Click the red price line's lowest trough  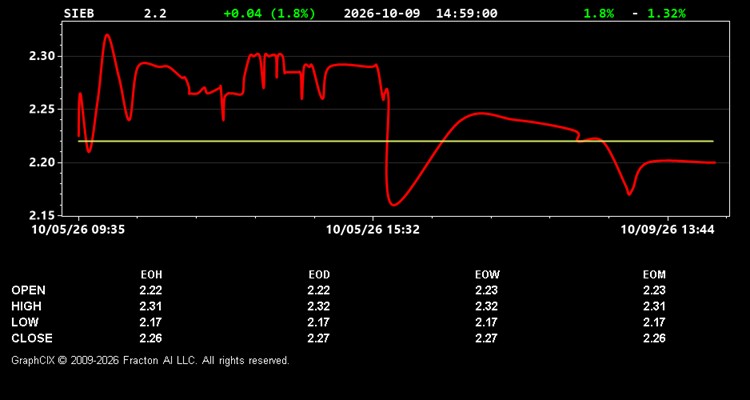click(x=394, y=205)
